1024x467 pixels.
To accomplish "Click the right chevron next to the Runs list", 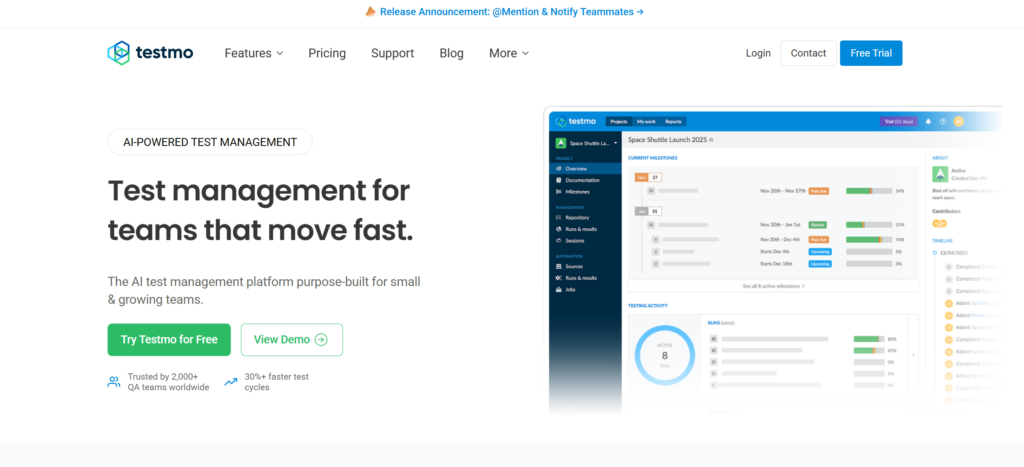I will (913, 355).
